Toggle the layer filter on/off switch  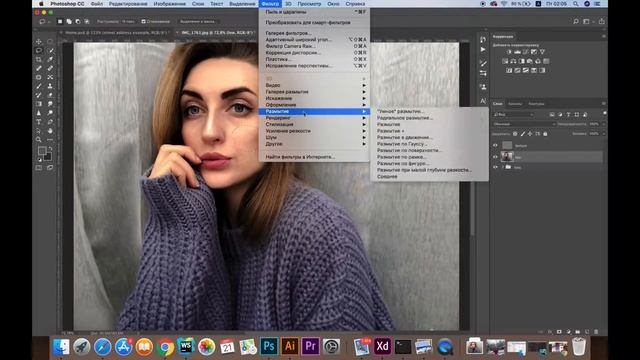coord(604,114)
